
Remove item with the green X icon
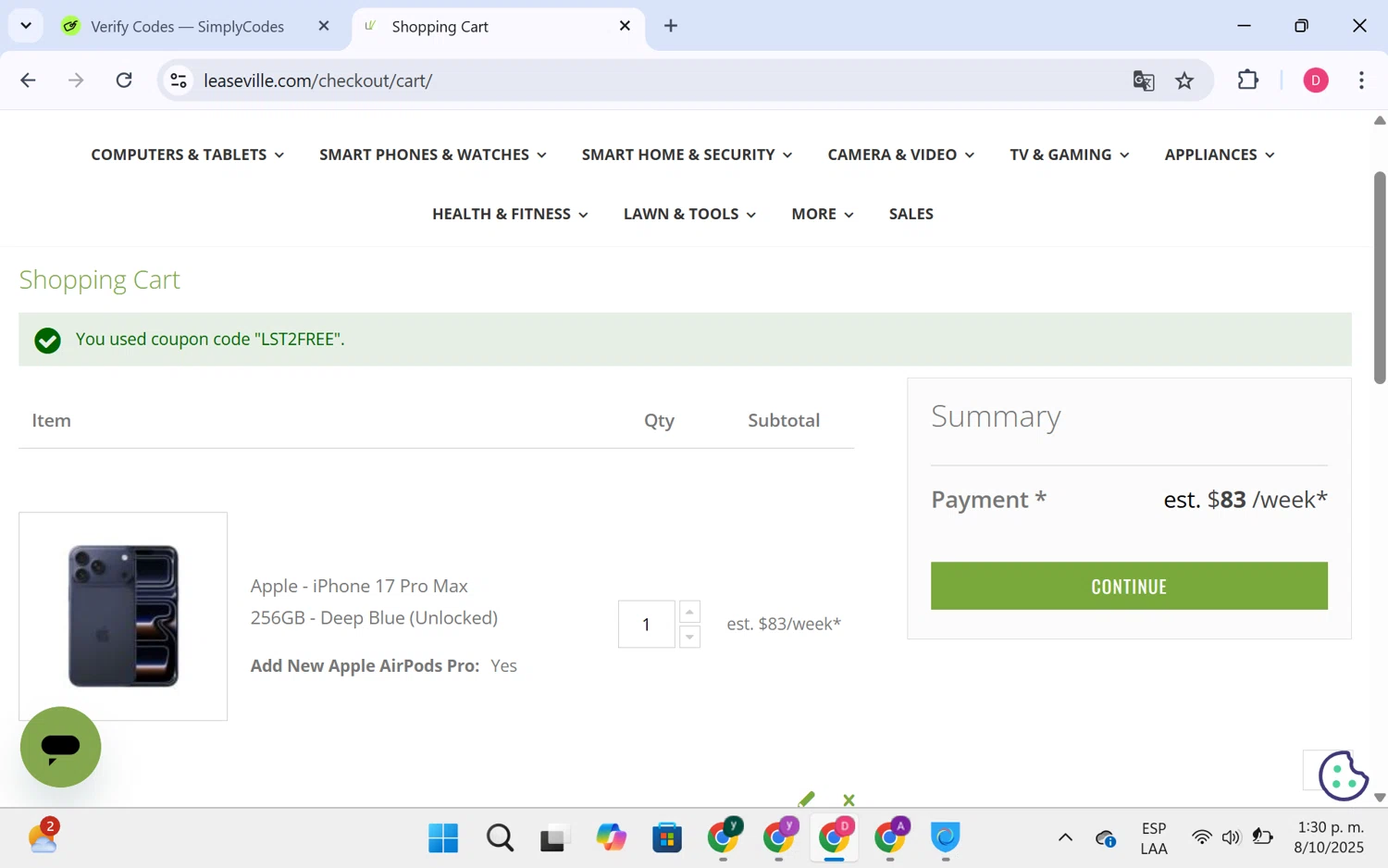849,800
